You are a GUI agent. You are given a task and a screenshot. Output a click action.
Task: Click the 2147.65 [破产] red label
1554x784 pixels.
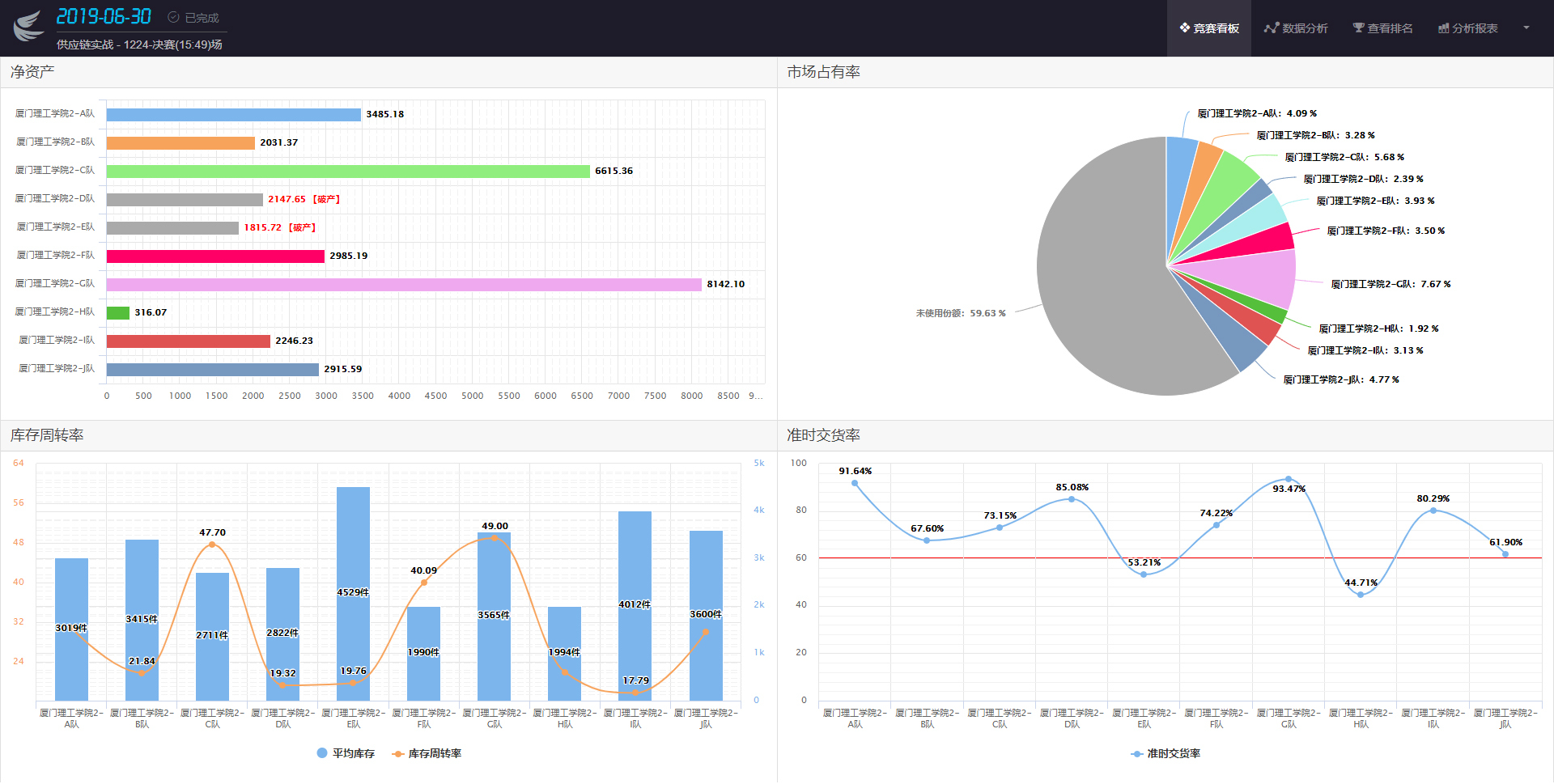coord(304,200)
